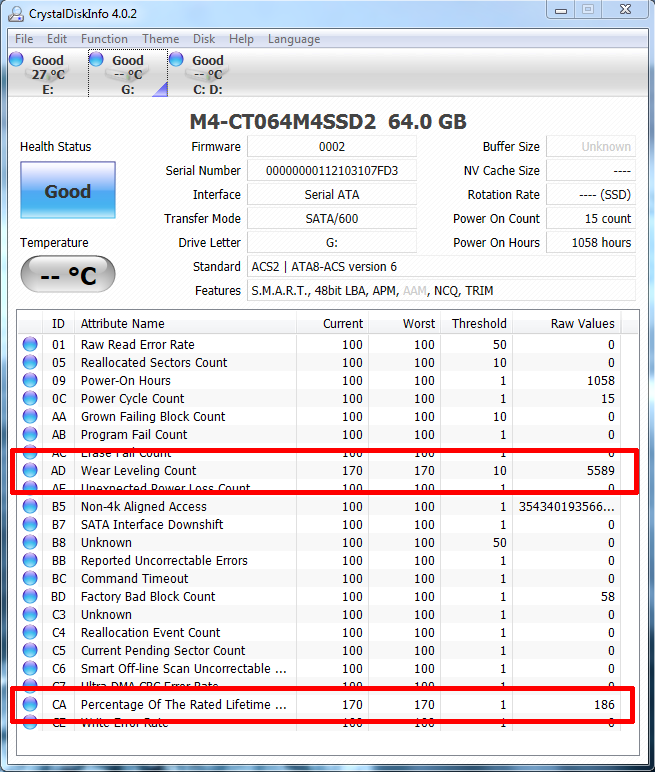Click the Power On Count field
655x772 pixels.
[591, 219]
